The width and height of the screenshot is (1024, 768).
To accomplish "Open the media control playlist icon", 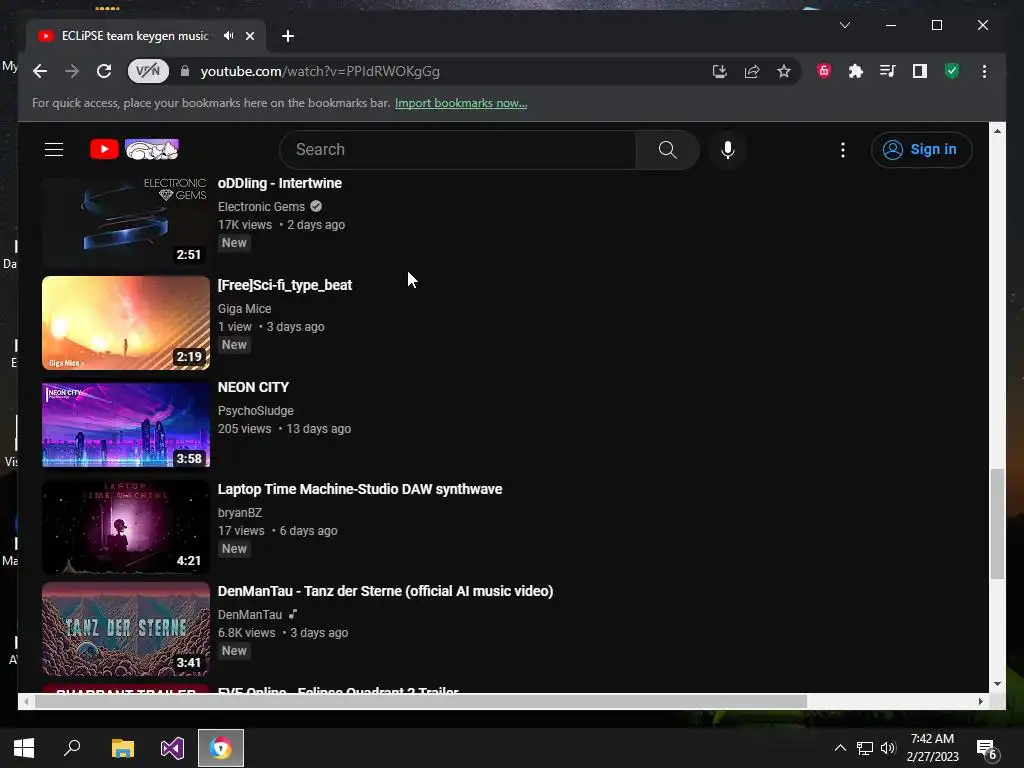I will [x=888, y=71].
